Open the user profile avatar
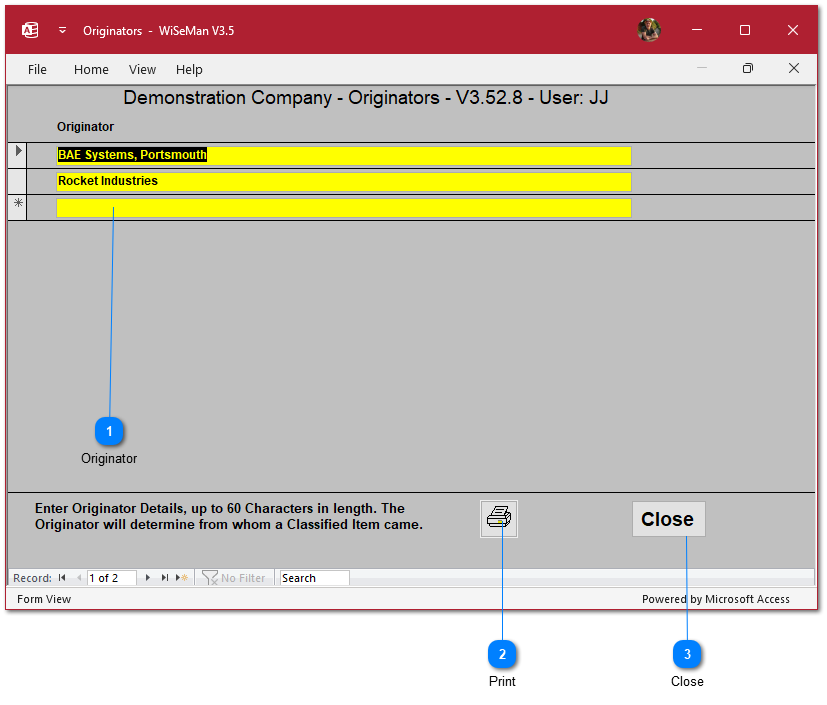Screen dimensions: 827x705 click(x=649, y=30)
